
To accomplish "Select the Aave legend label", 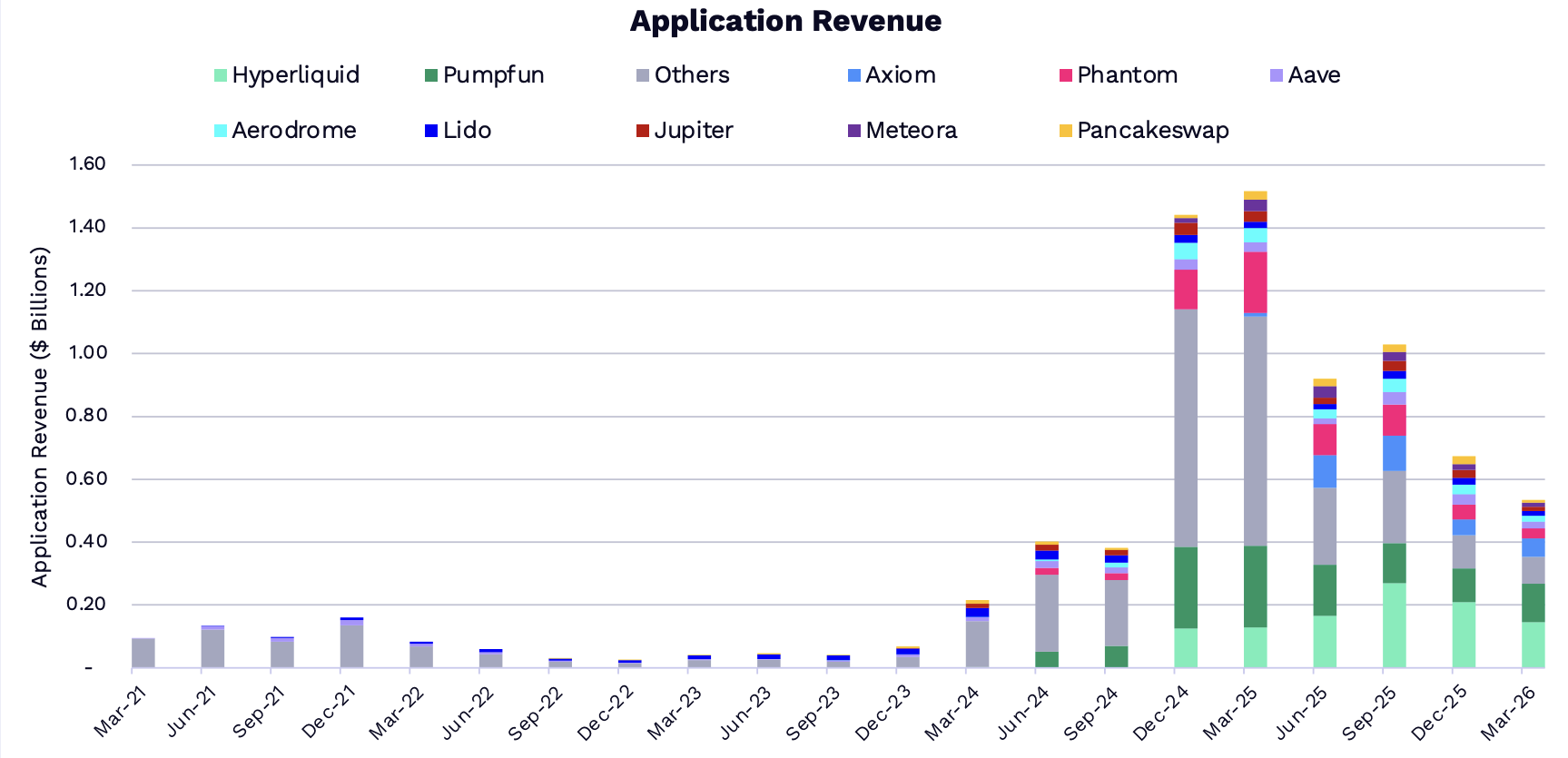I will click(x=1314, y=75).
